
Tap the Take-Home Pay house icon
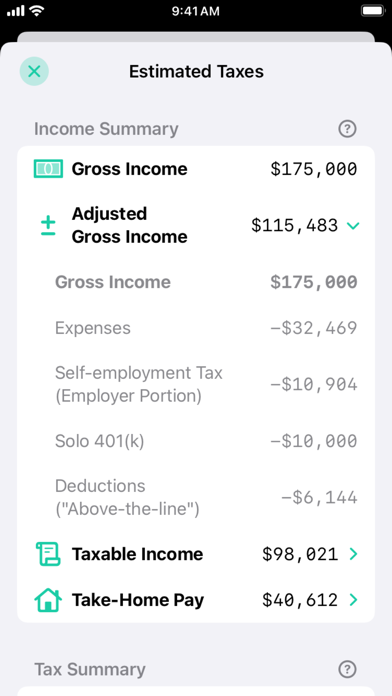pyautogui.click(x=48, y=600)
